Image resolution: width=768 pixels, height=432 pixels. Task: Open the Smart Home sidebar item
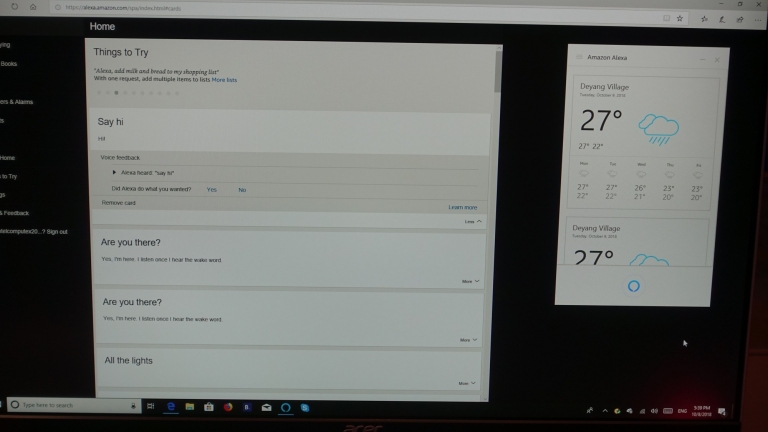7,158
